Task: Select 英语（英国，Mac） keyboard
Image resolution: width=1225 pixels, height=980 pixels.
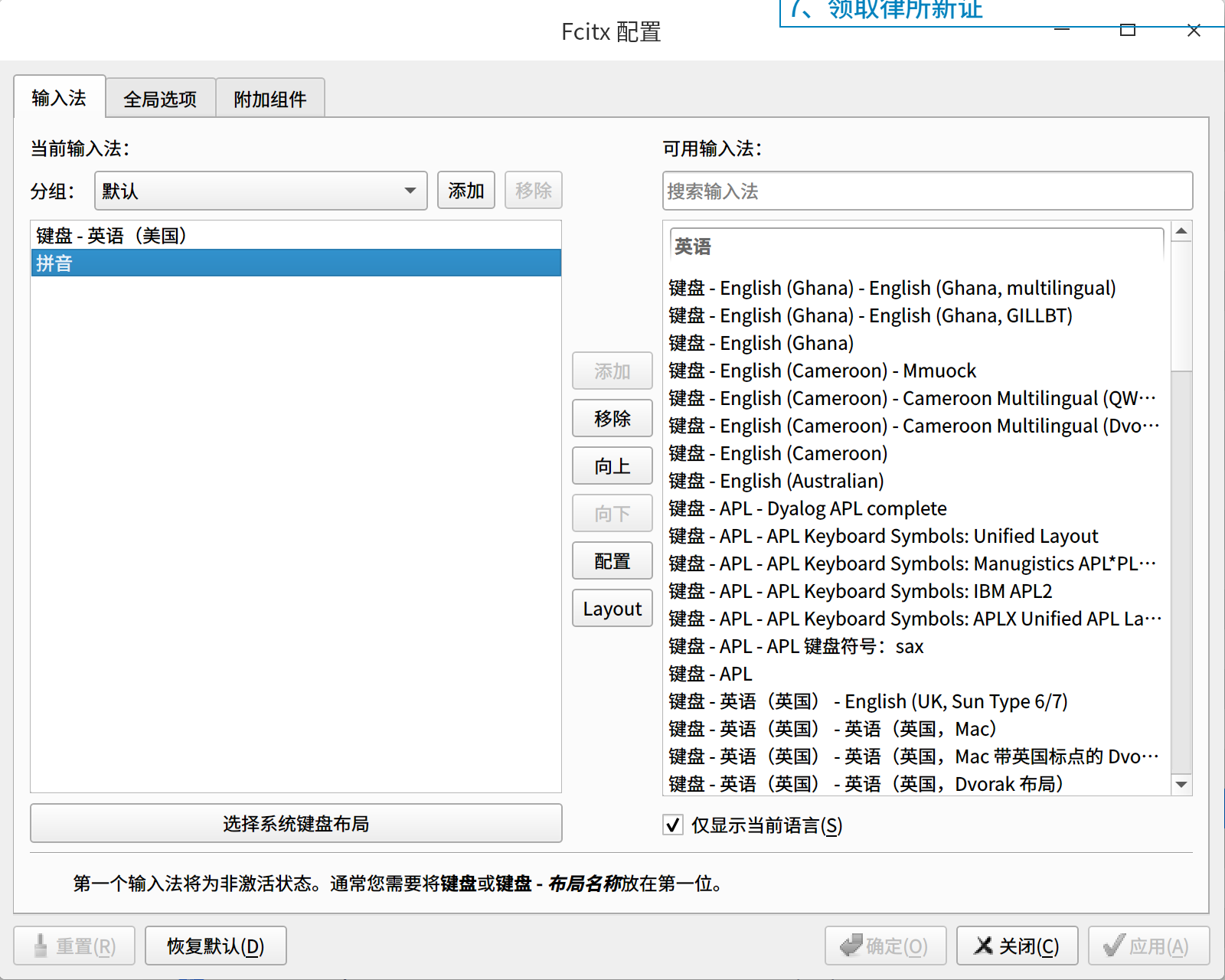Action: pyautogui.click(x=916, y=729)
